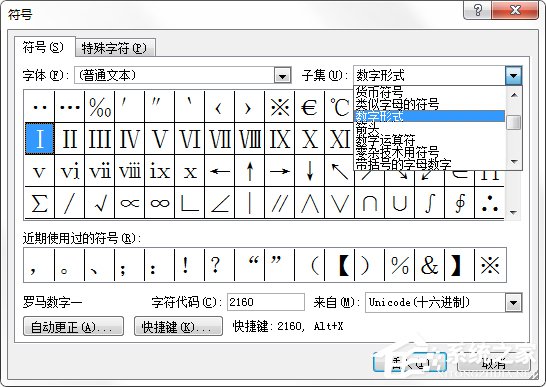
Task: Select the right arrow → symbol
Action: [x=280, y=171]
